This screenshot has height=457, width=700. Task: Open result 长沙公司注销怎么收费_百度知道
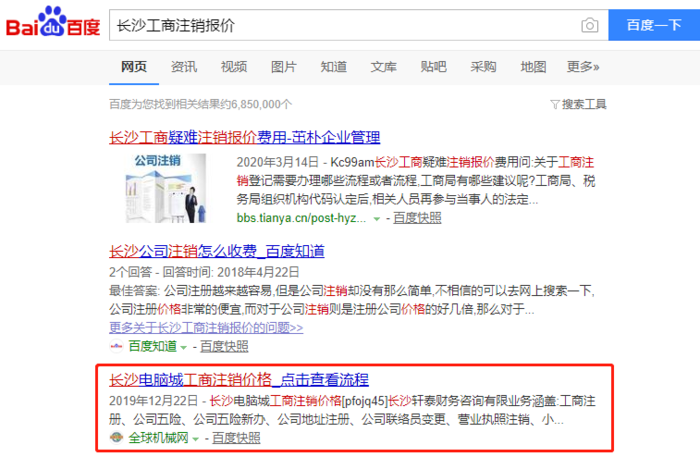coord(217,251)
